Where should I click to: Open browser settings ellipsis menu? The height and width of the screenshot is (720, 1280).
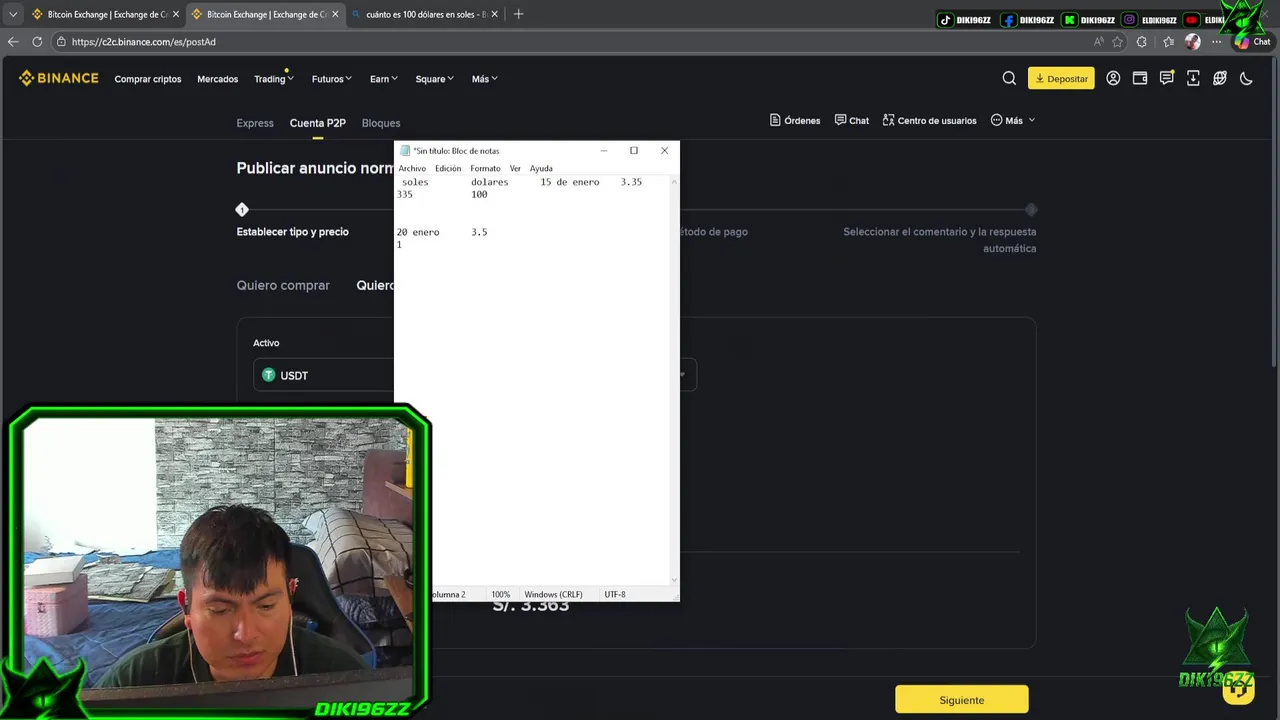click(x=1217, y=42)
